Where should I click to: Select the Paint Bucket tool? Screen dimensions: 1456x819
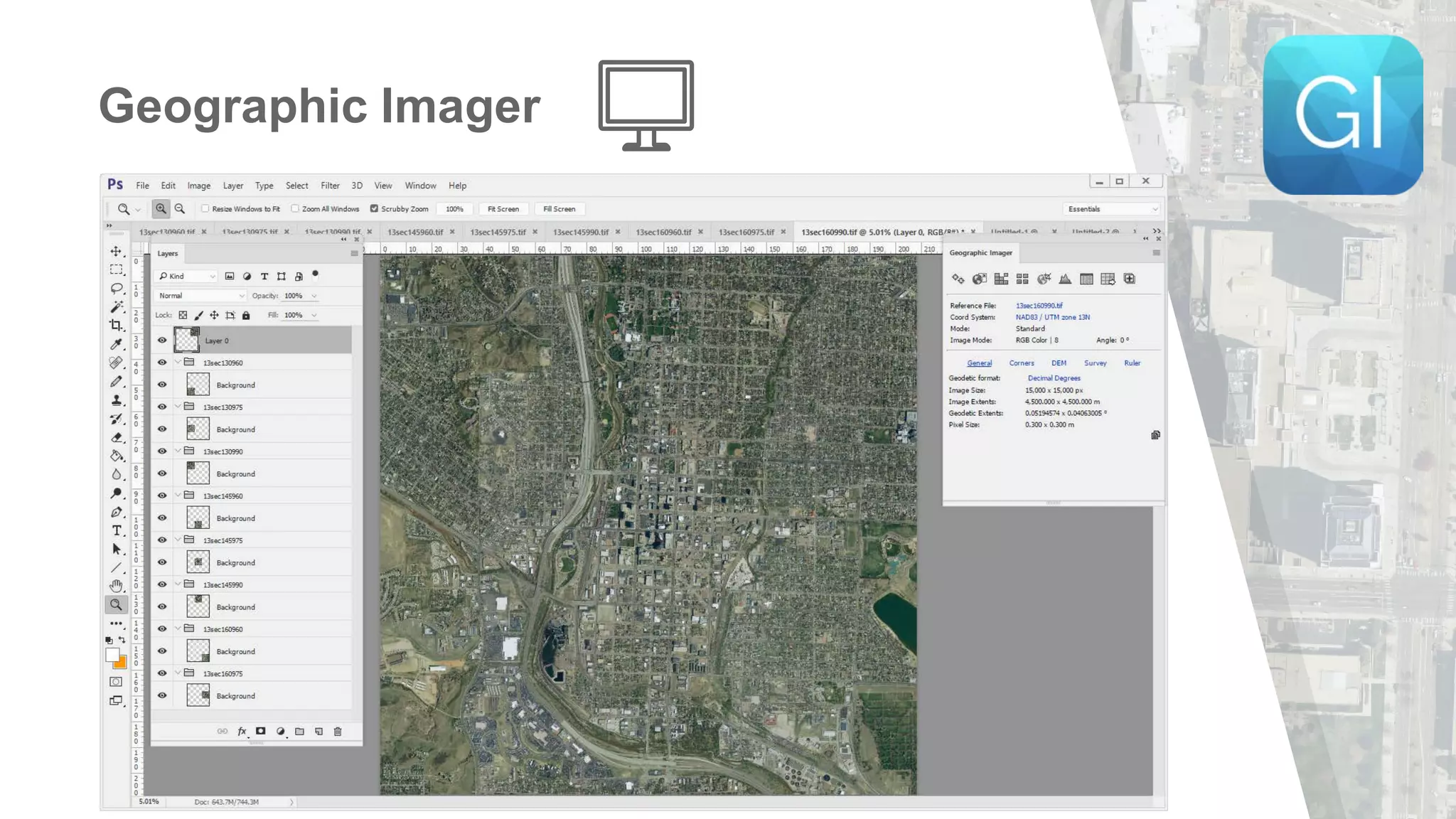pyautogui.click(x=116, y=456)
